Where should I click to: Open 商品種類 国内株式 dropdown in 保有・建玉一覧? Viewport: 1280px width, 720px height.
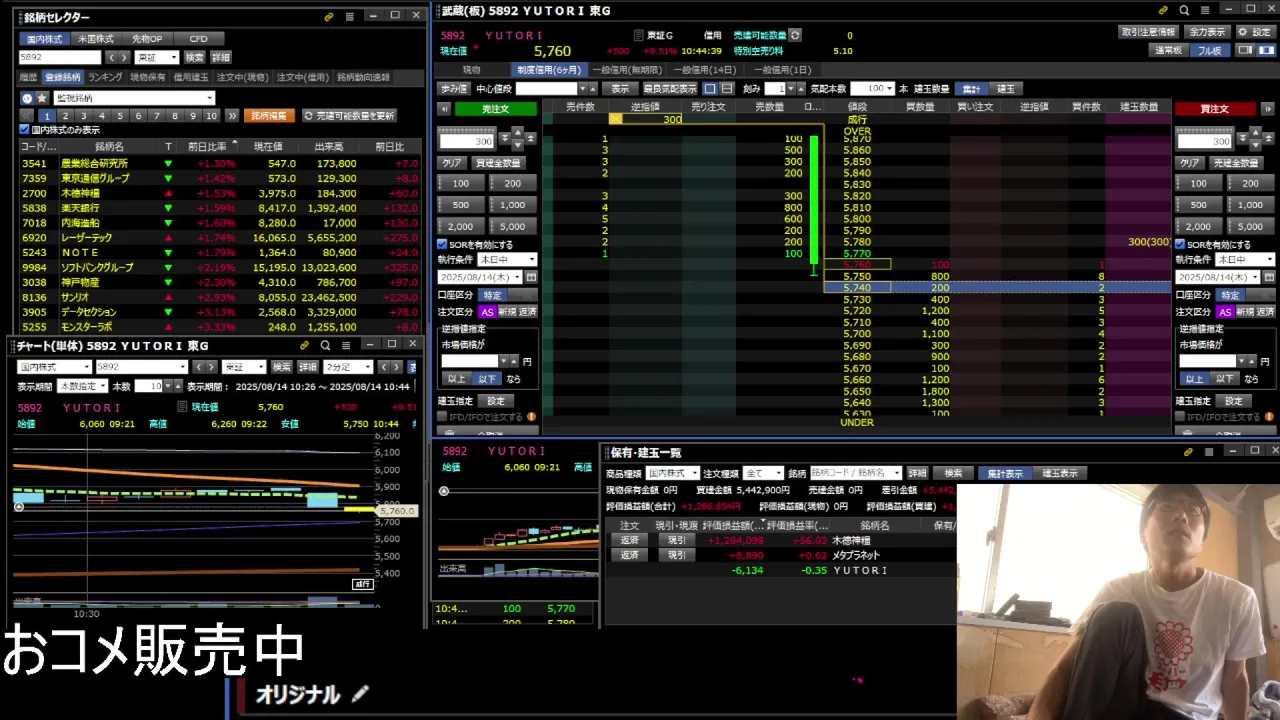click(x=672, y=473)
